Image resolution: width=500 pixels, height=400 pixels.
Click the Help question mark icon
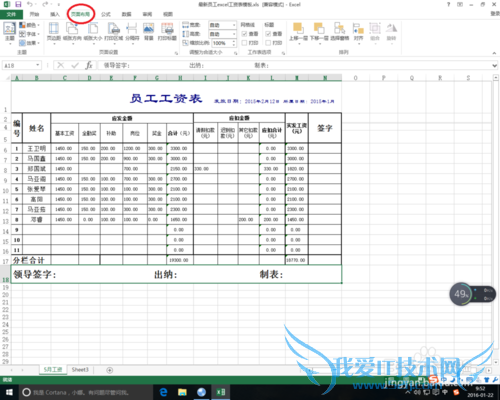(448, 4)
